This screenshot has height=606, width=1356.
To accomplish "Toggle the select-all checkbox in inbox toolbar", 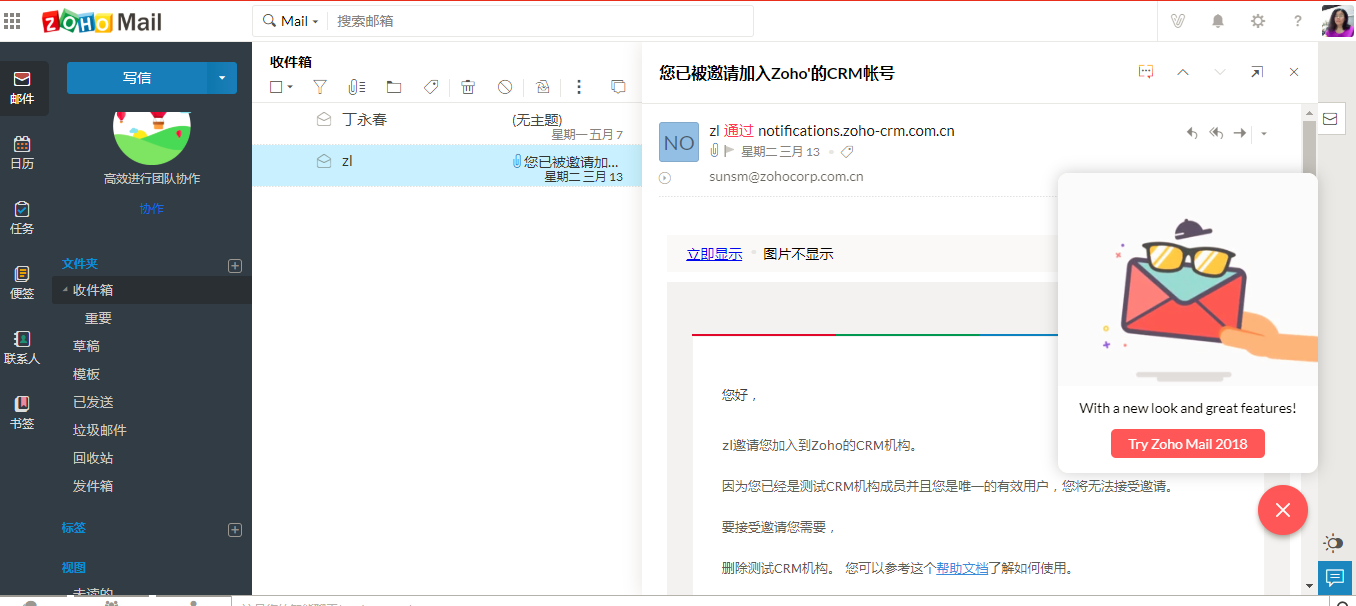I will (x=277, y=87).
